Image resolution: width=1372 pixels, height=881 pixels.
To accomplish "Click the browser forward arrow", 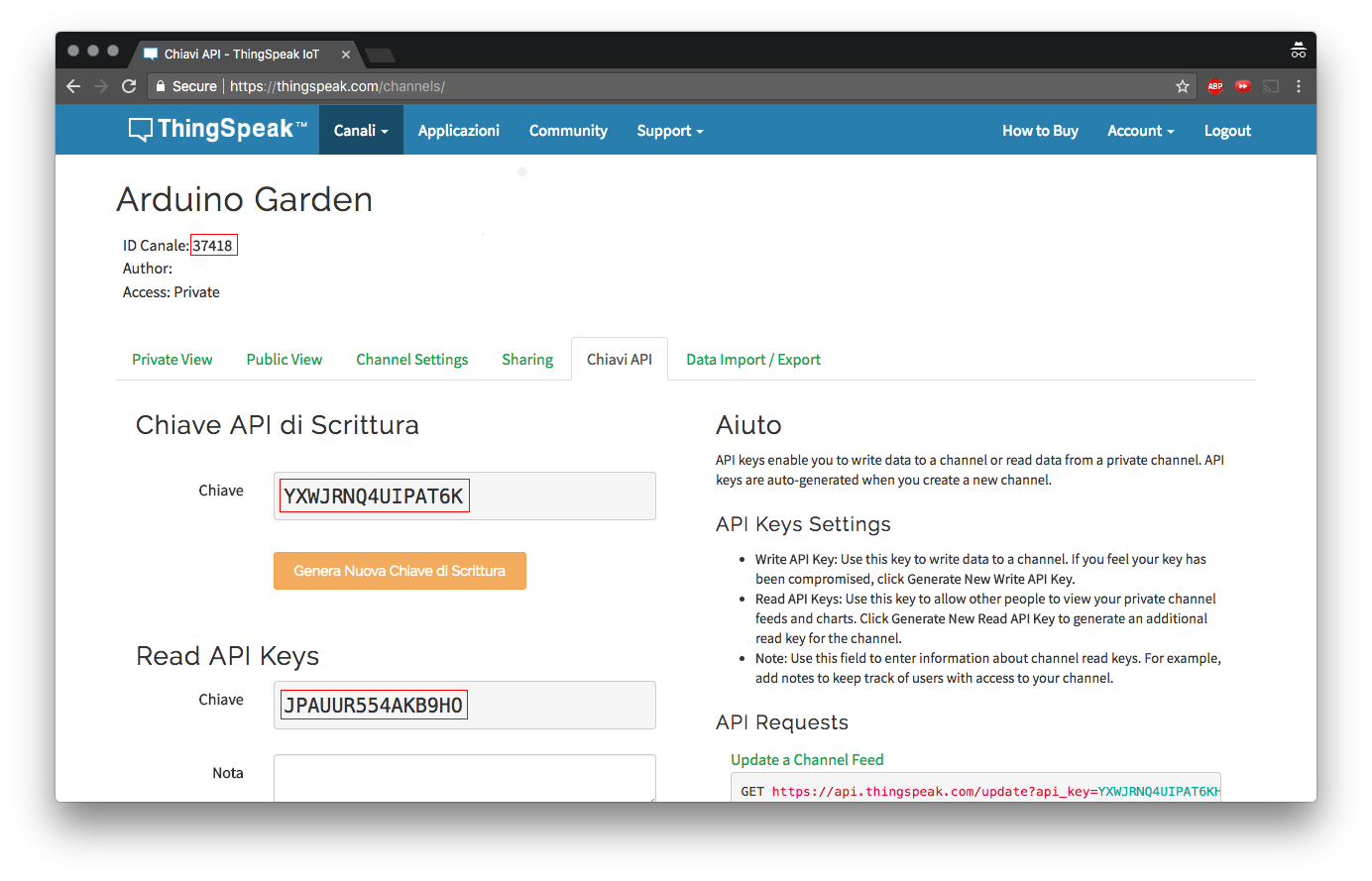I will tap(100, 86).
